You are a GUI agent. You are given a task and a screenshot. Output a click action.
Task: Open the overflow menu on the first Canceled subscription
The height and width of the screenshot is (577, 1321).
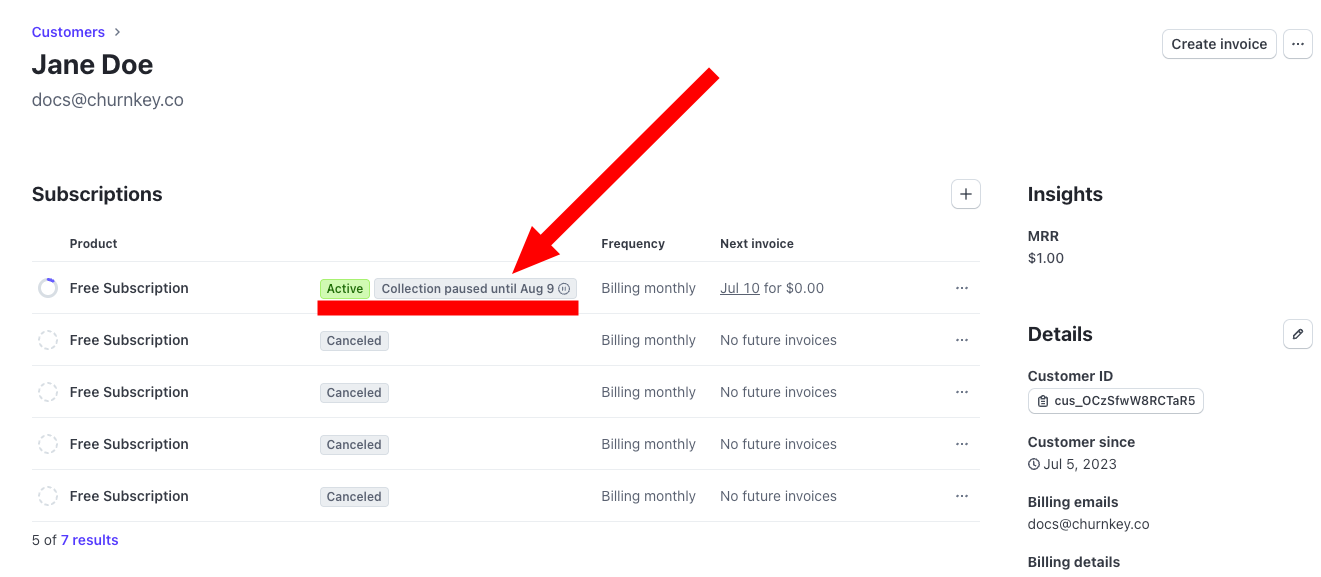(x=961, y=340)
